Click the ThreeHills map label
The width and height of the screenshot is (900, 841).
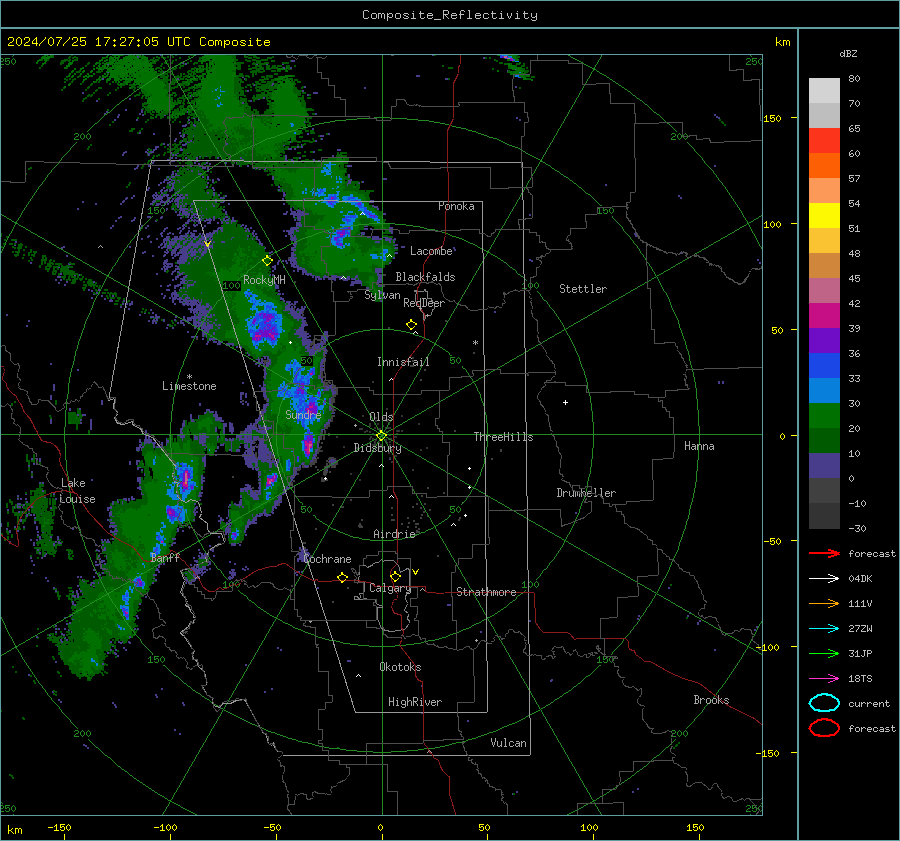tap(503, 437)
